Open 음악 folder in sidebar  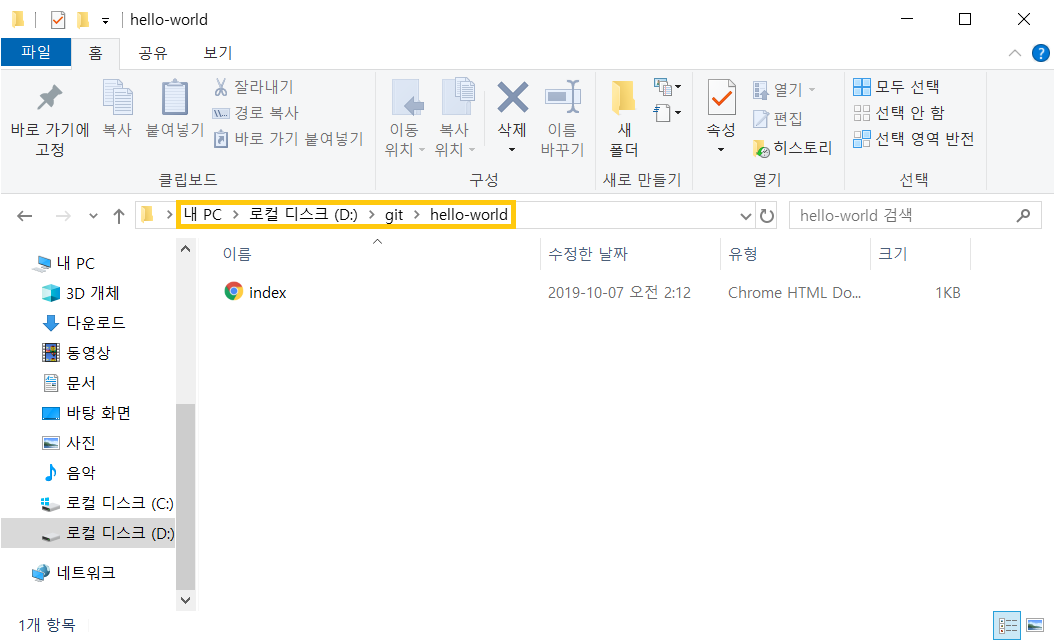pyautogui.click(x=69, y=473)
